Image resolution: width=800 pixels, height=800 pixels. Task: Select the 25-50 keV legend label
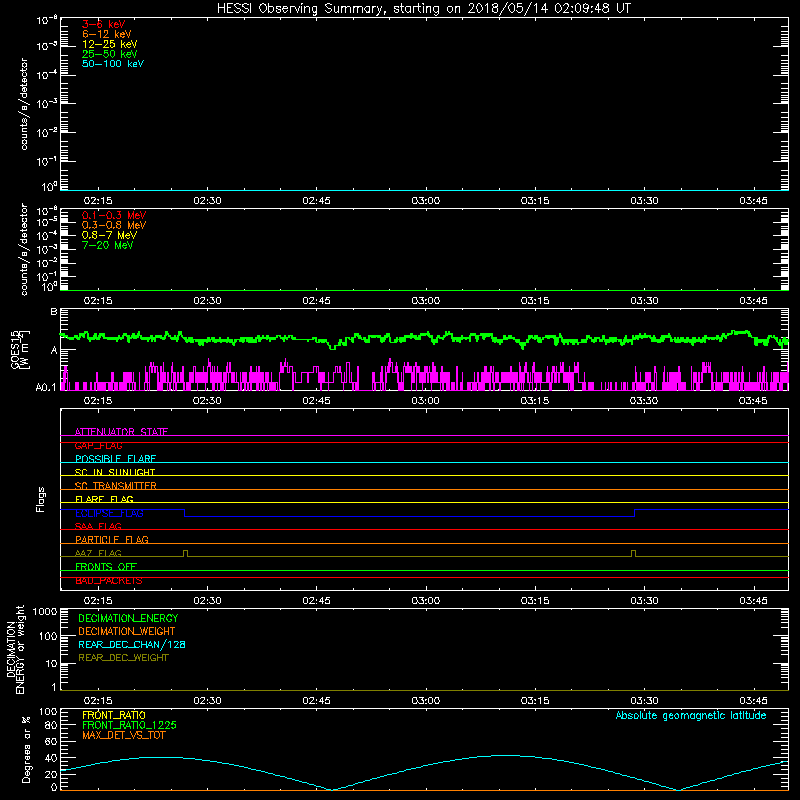110,54
